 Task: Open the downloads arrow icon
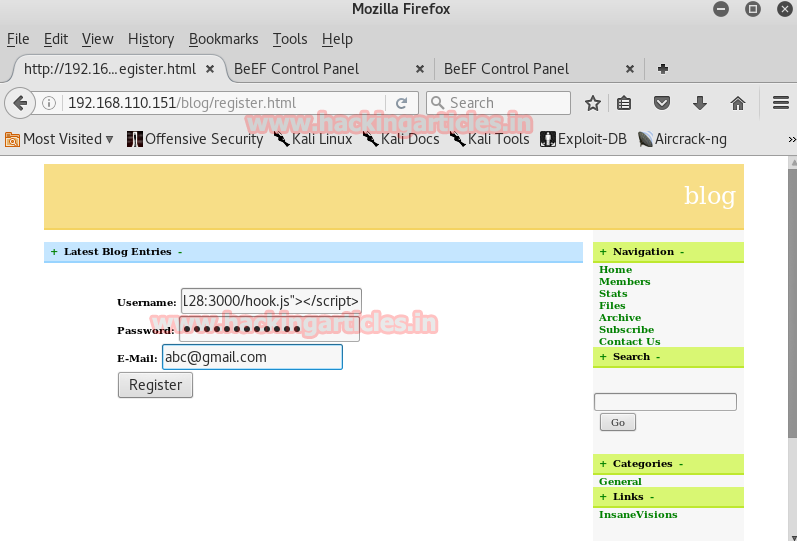[700, 103]
